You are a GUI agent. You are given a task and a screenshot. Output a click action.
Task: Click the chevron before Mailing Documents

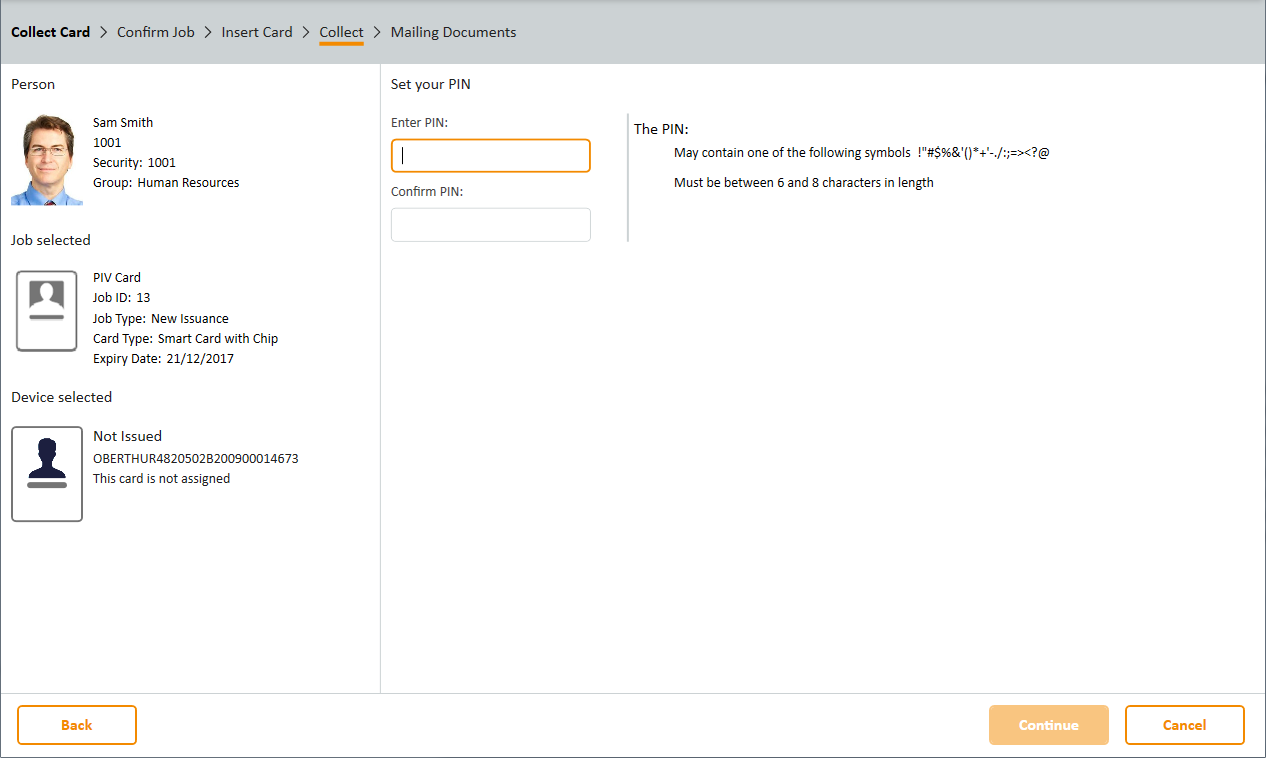coord(377,32)
